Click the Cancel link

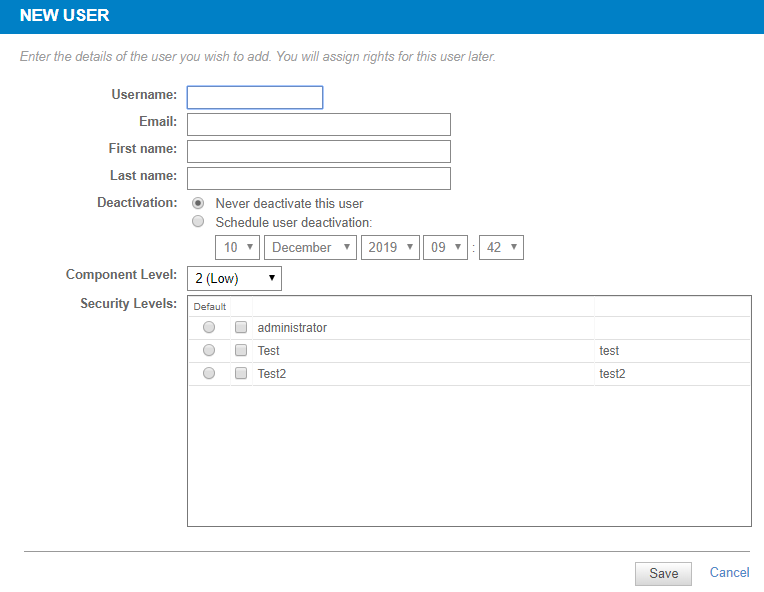tap(729, 573)
